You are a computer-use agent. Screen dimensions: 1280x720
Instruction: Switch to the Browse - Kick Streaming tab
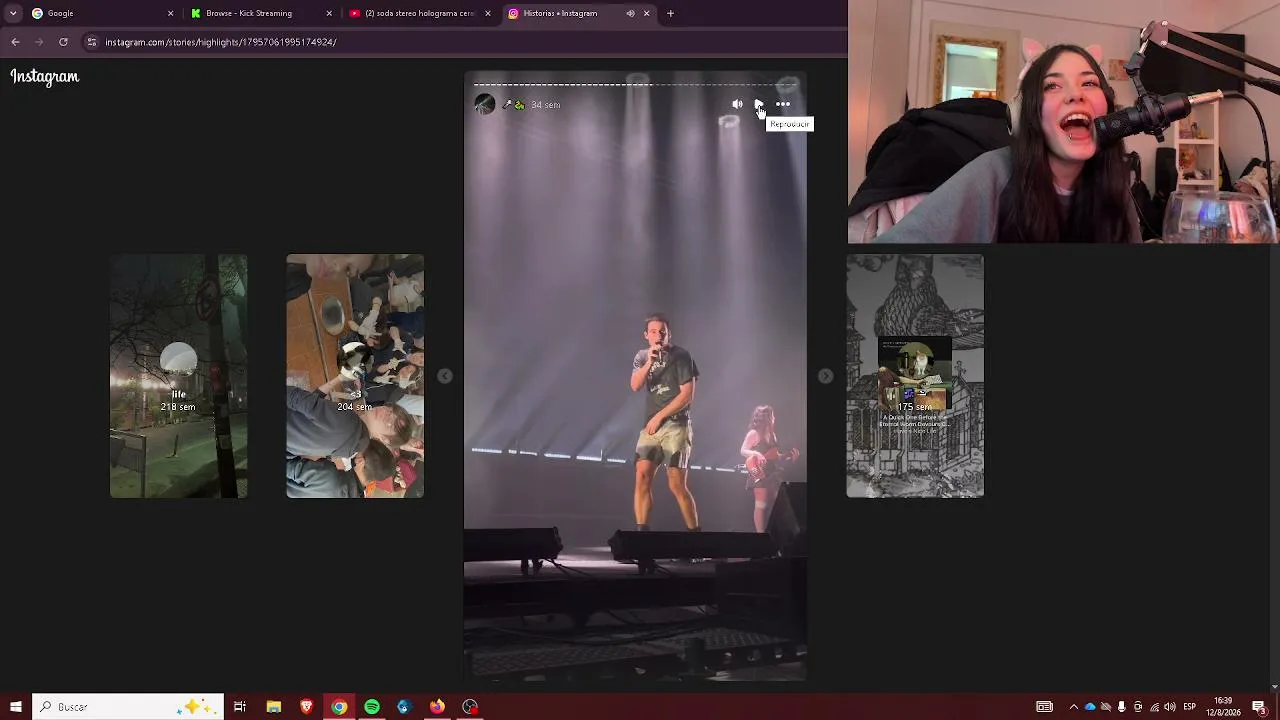click(260, 13)
